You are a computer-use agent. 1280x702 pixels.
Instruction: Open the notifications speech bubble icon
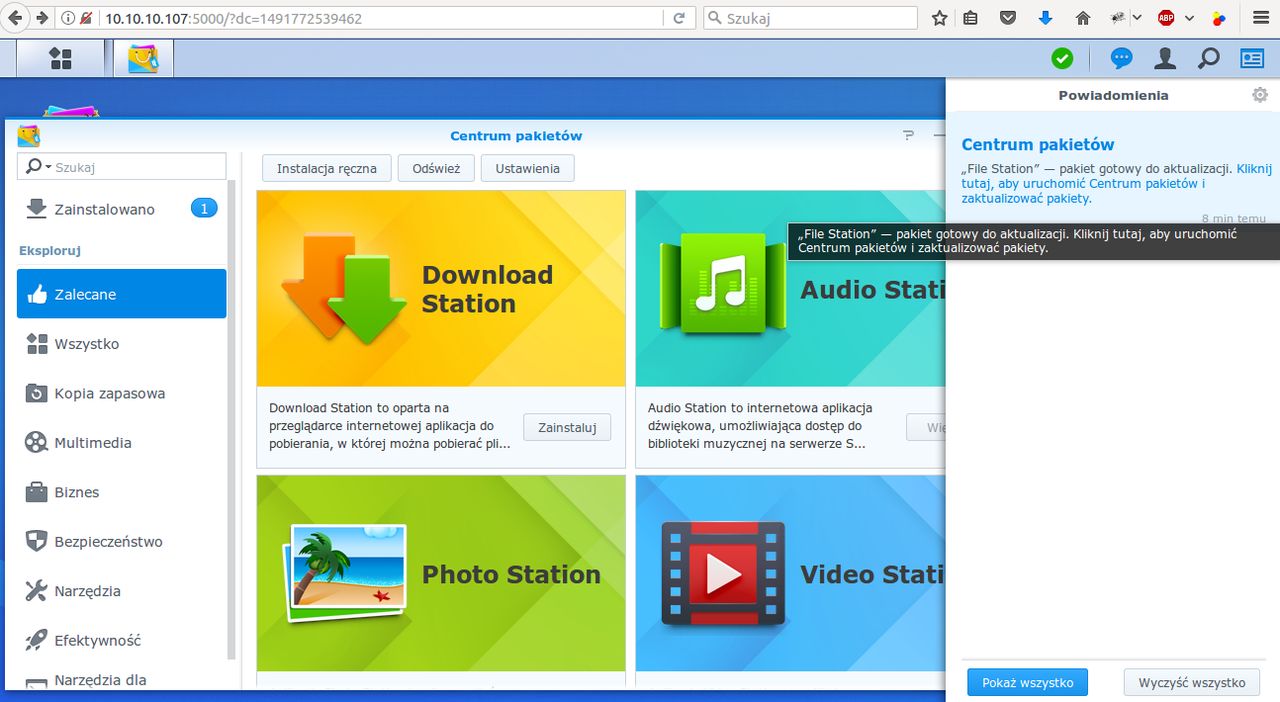[x=1122, y=59]
